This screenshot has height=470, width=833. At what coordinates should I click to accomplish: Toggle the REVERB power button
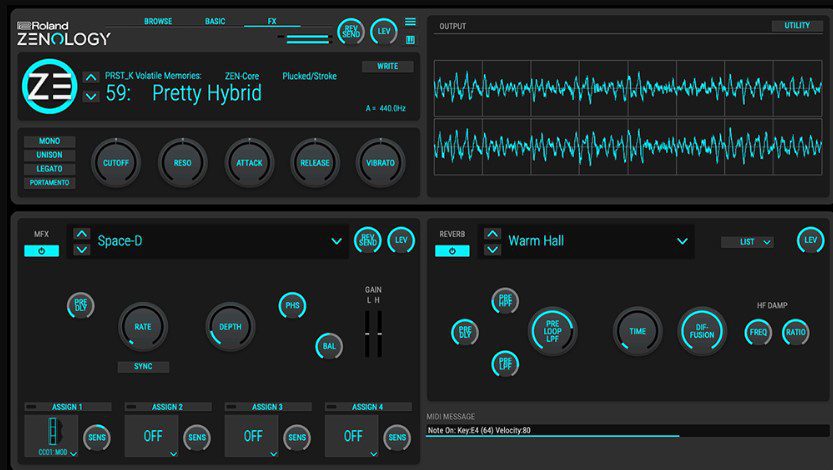pos(452,251)
